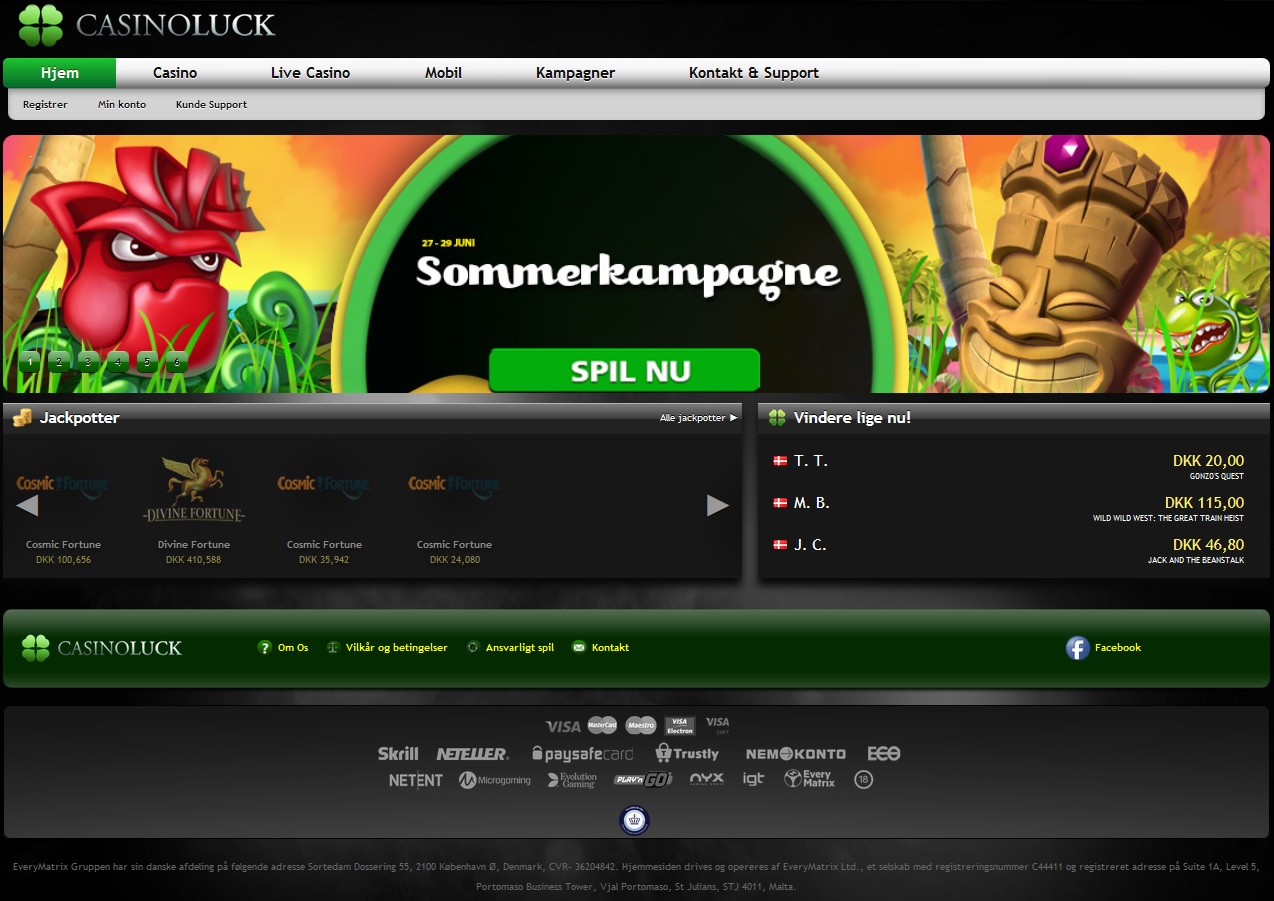Click the Maestro logo
Screen dimensions: 1274x901
(x=641, y=725)
